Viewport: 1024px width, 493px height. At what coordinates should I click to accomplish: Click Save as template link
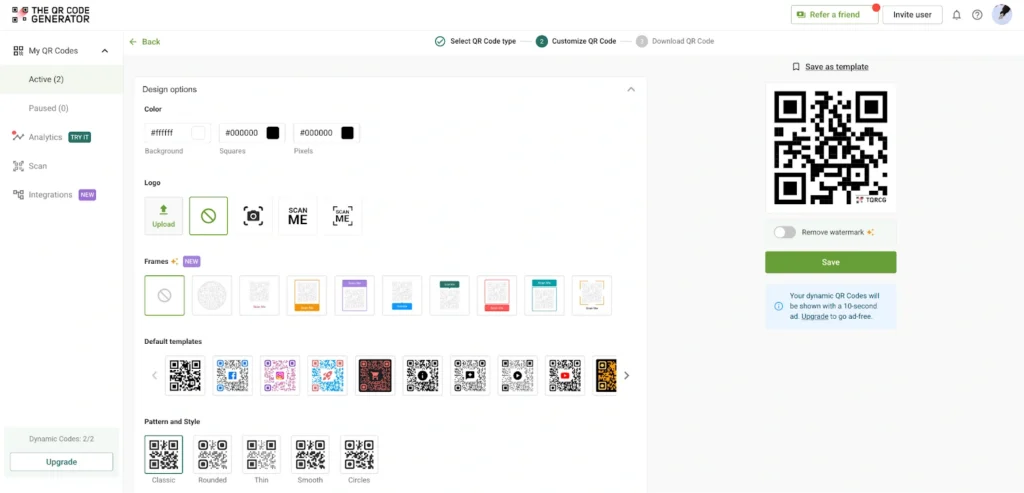pyautogui.click(x=830, y=67)
